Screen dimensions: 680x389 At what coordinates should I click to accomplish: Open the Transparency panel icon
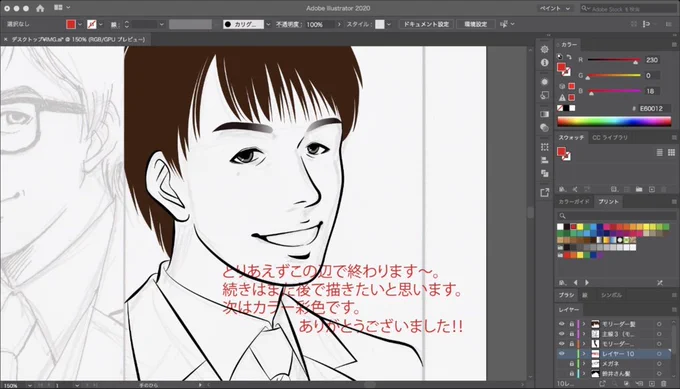coord(545,127)
